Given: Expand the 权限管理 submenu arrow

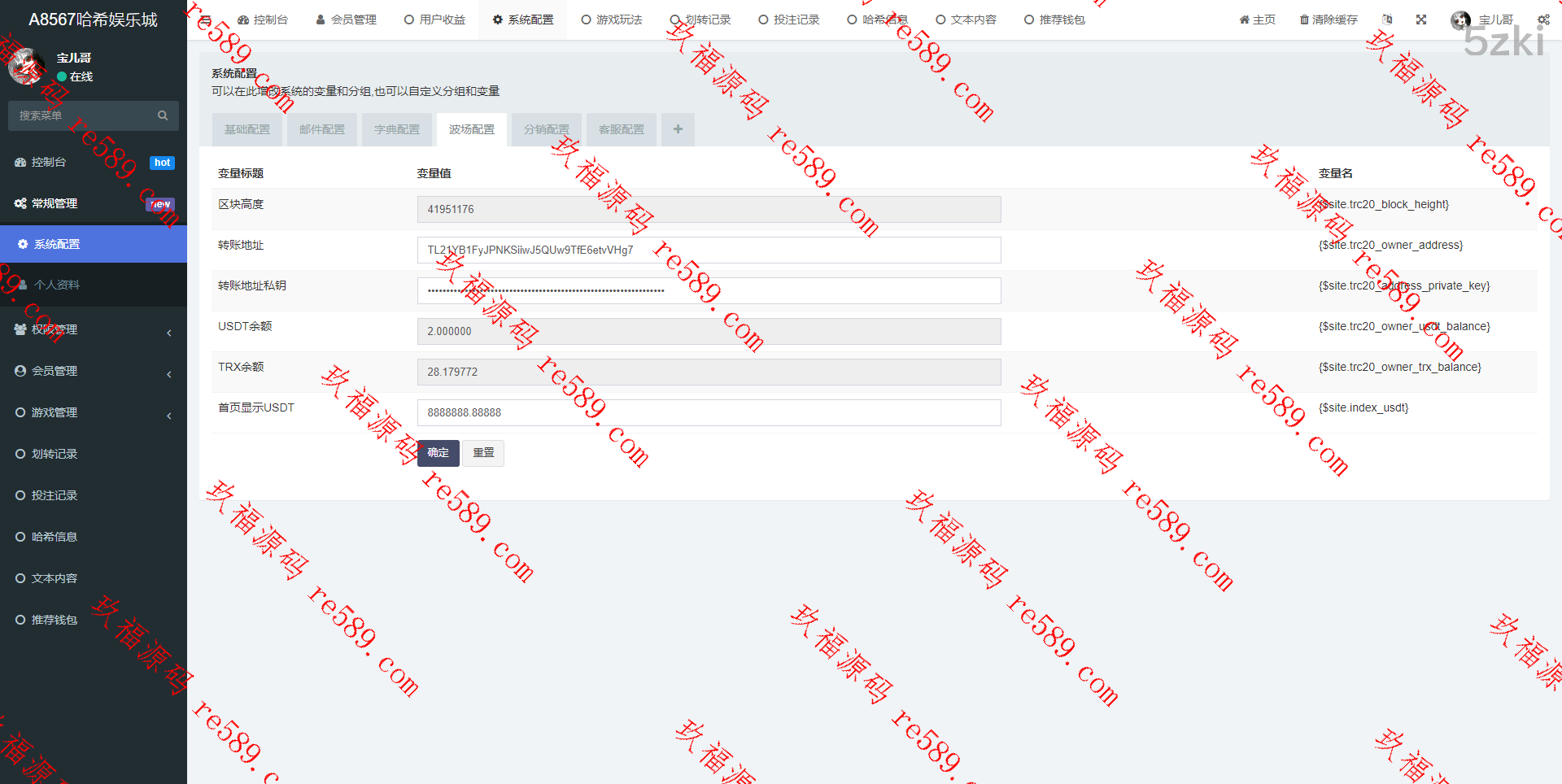Looking at the screenshot, I should point(169,333).
